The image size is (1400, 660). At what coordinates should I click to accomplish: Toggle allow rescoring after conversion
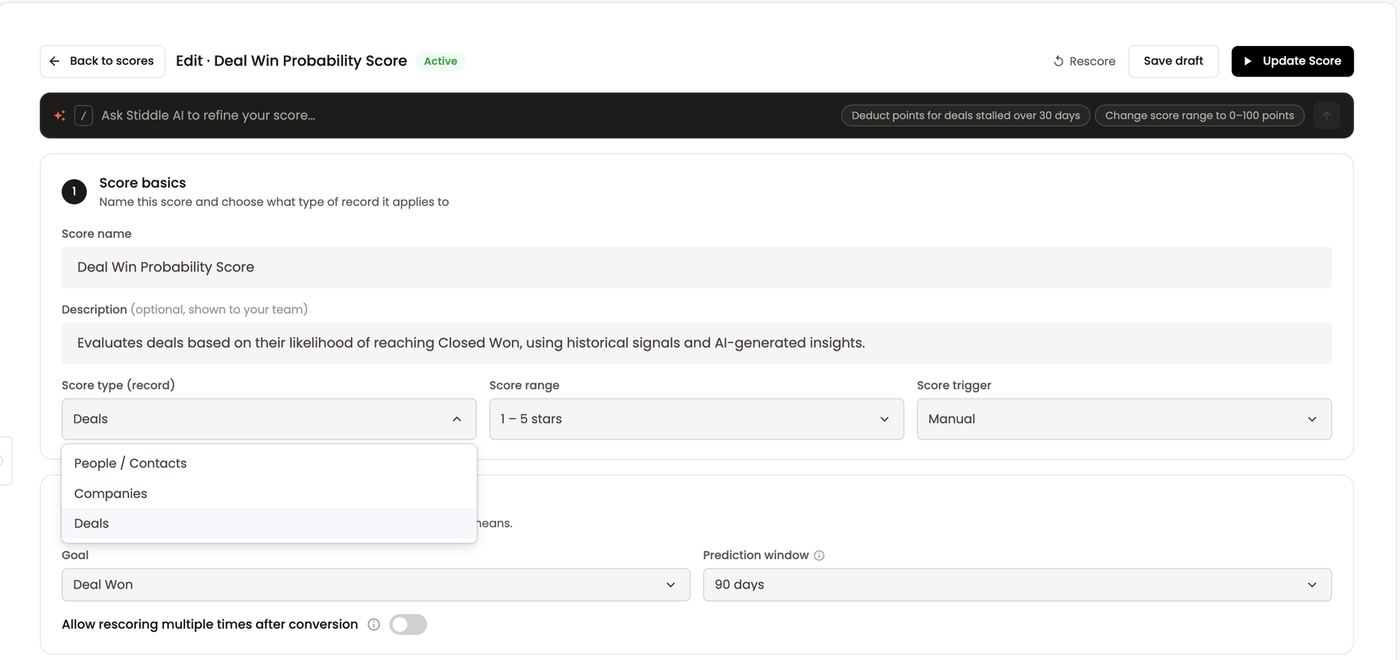(x=408, y=625)
